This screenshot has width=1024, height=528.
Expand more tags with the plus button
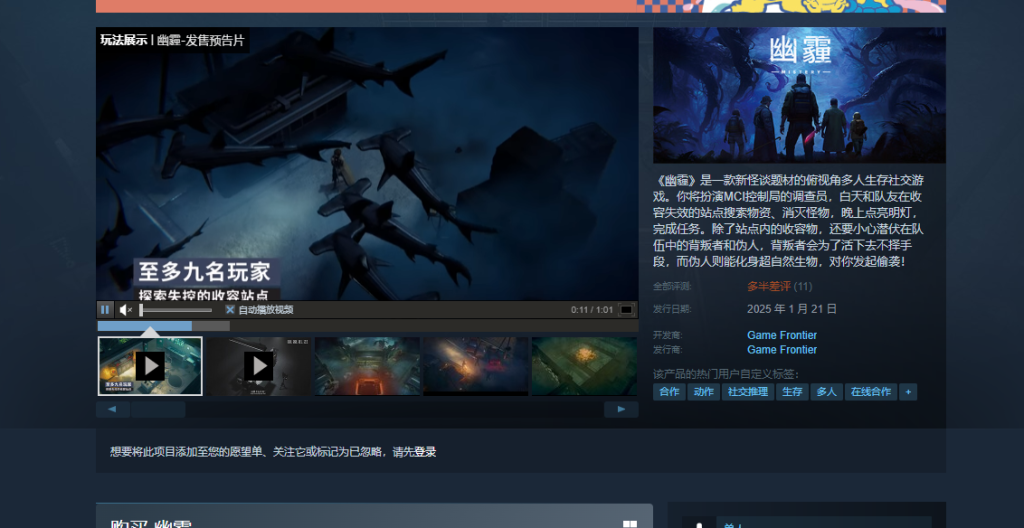tap(908, 392)
